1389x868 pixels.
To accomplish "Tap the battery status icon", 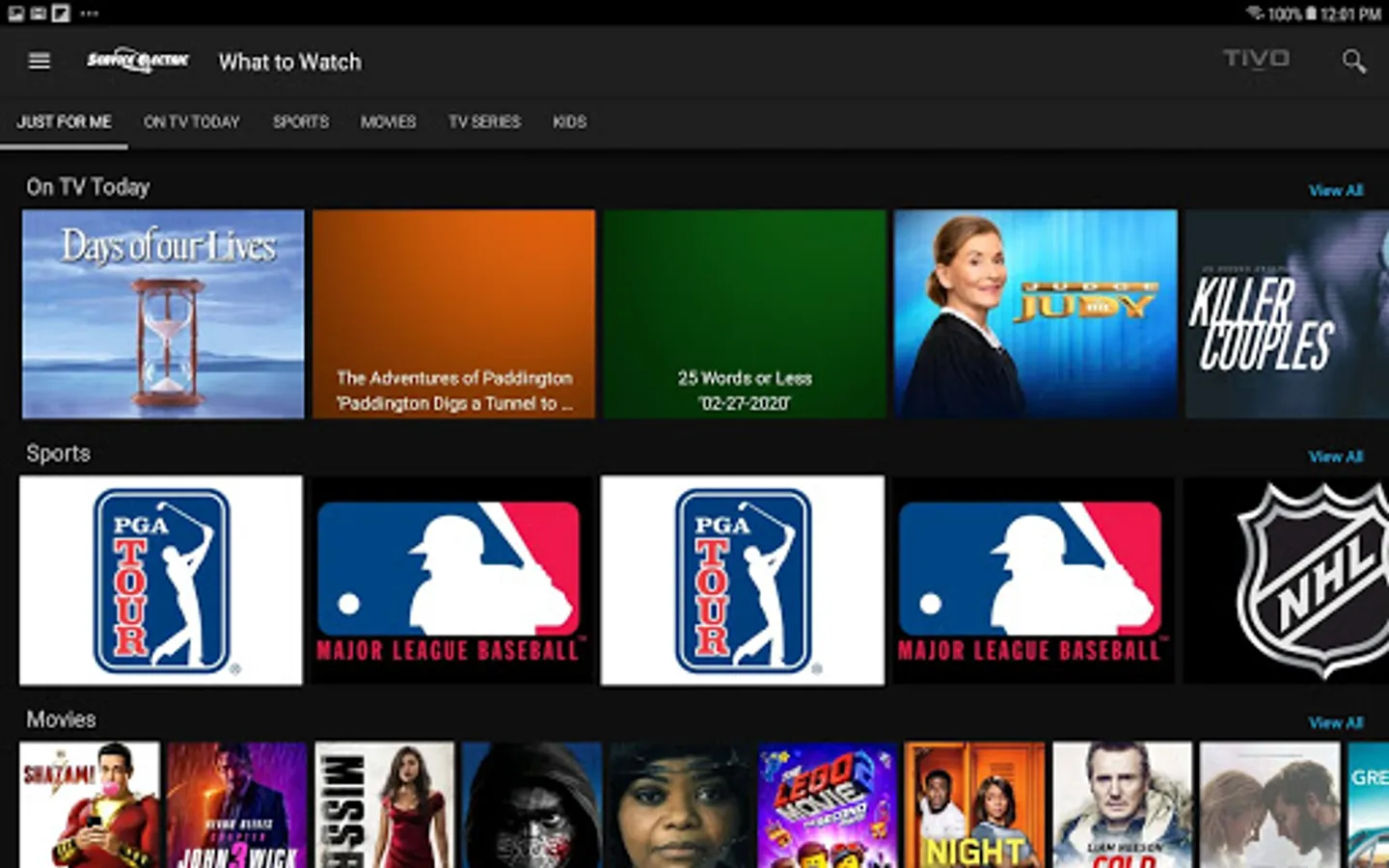I will point(1311,14).
